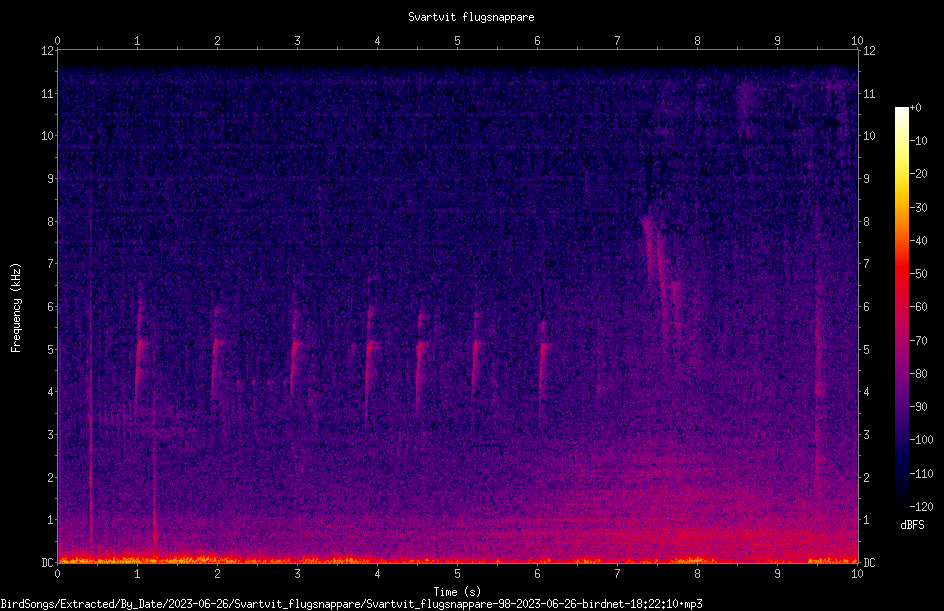Click the "Svartvit flugsnappare" chart title
Viewport: 944px width, 611px height.
click(471, 17)
